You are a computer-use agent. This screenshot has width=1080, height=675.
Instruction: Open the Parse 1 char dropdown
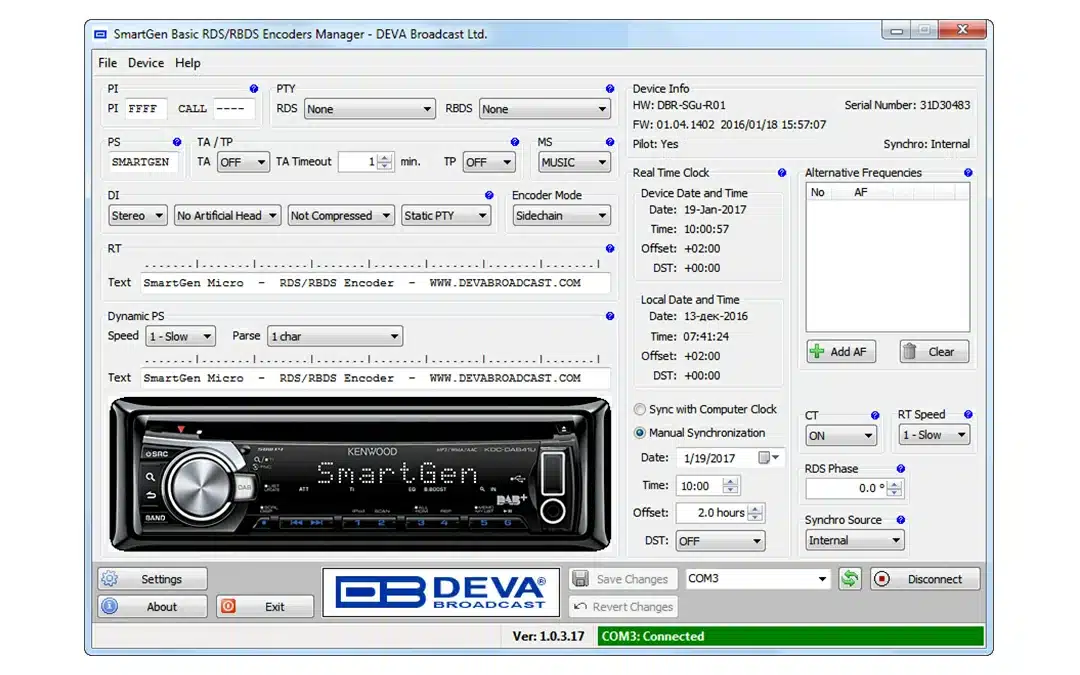pos(335,336)
